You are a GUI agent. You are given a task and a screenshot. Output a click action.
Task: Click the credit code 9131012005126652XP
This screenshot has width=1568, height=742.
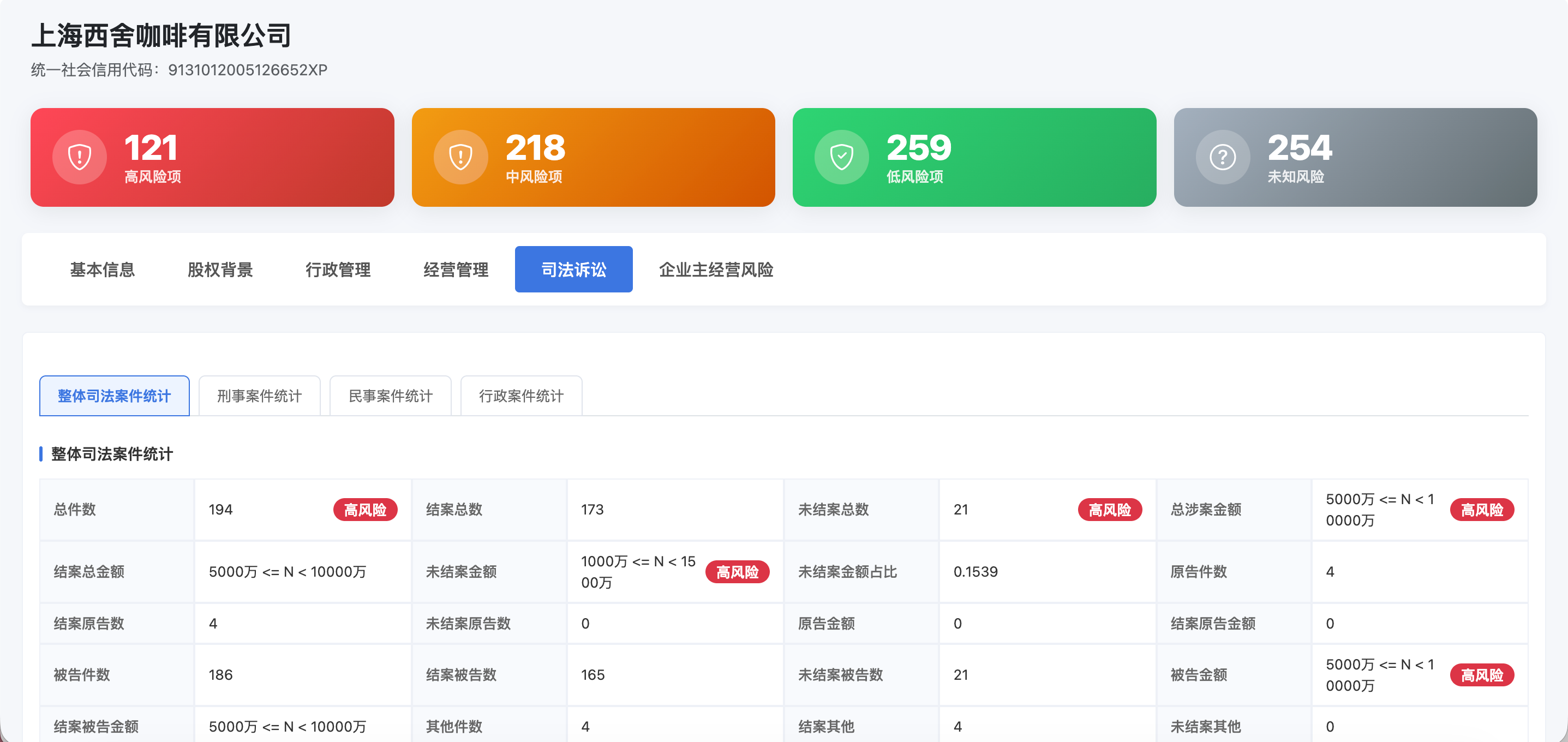[248, 70]
